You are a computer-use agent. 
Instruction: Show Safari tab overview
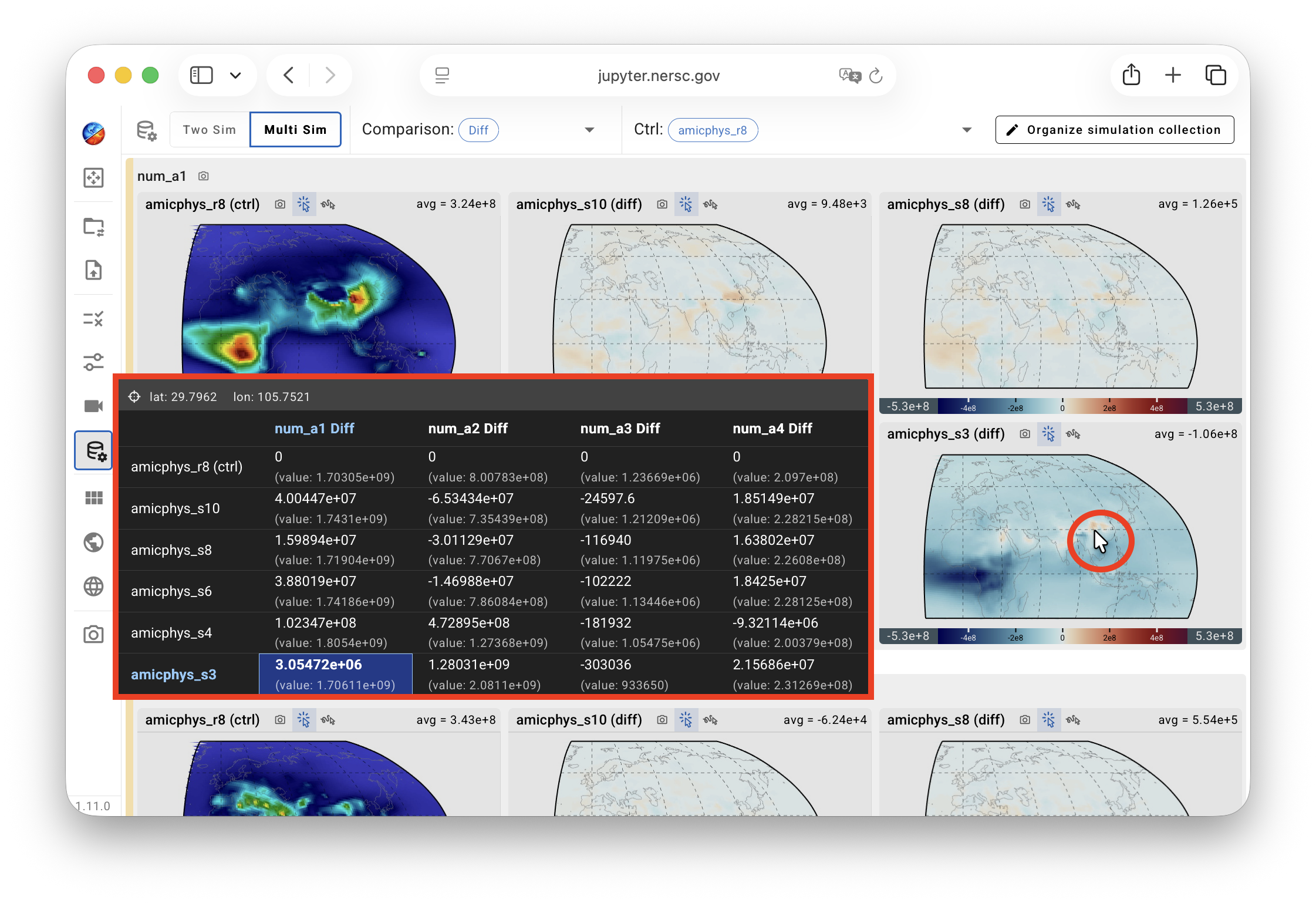click(x=1215, y=75)
